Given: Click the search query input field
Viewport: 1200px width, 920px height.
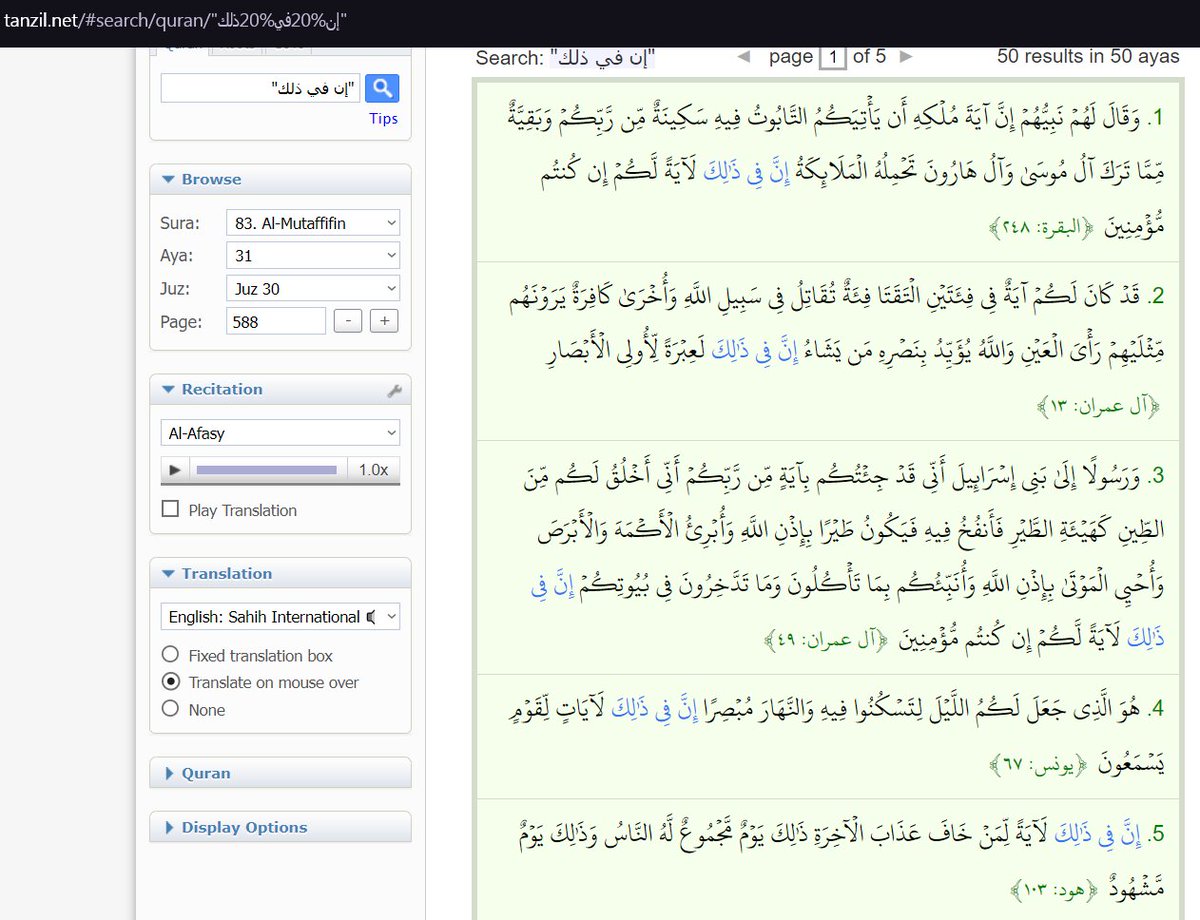Looking at the screenshot, I should pos(260,88).
